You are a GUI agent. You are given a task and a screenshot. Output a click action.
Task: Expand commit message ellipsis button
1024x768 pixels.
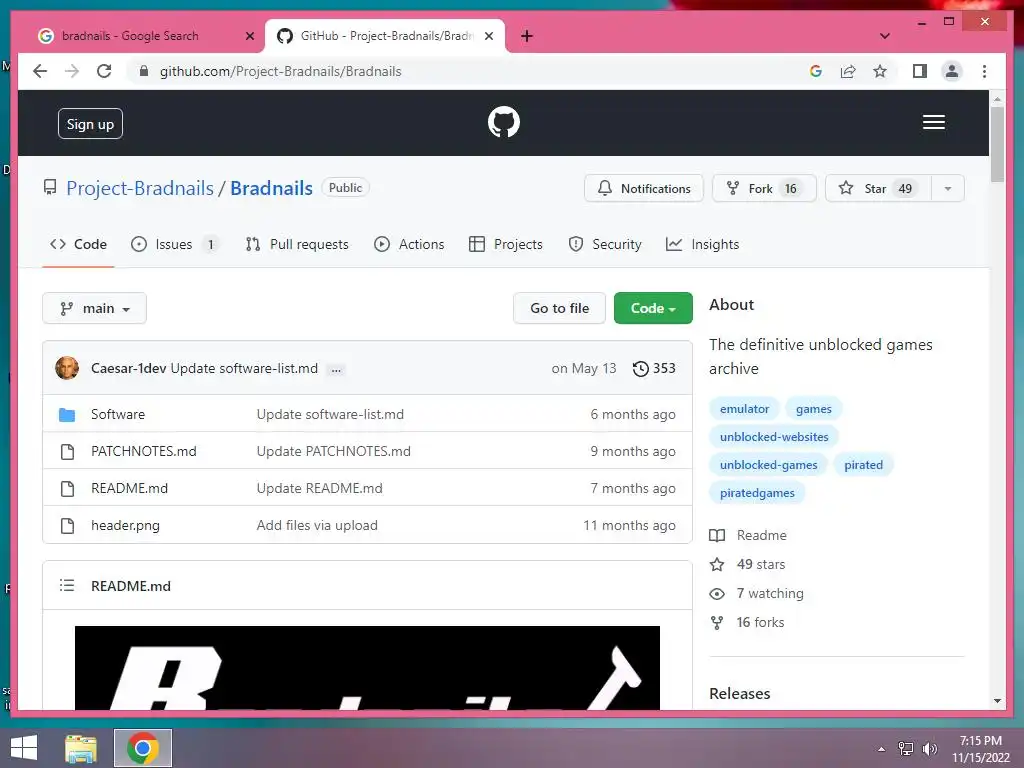pos(336,370)
